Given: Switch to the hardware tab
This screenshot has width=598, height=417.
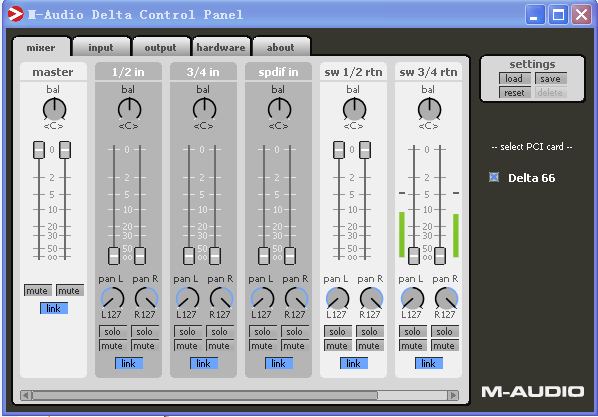Looking at the screenshot, I should [221, 47].
